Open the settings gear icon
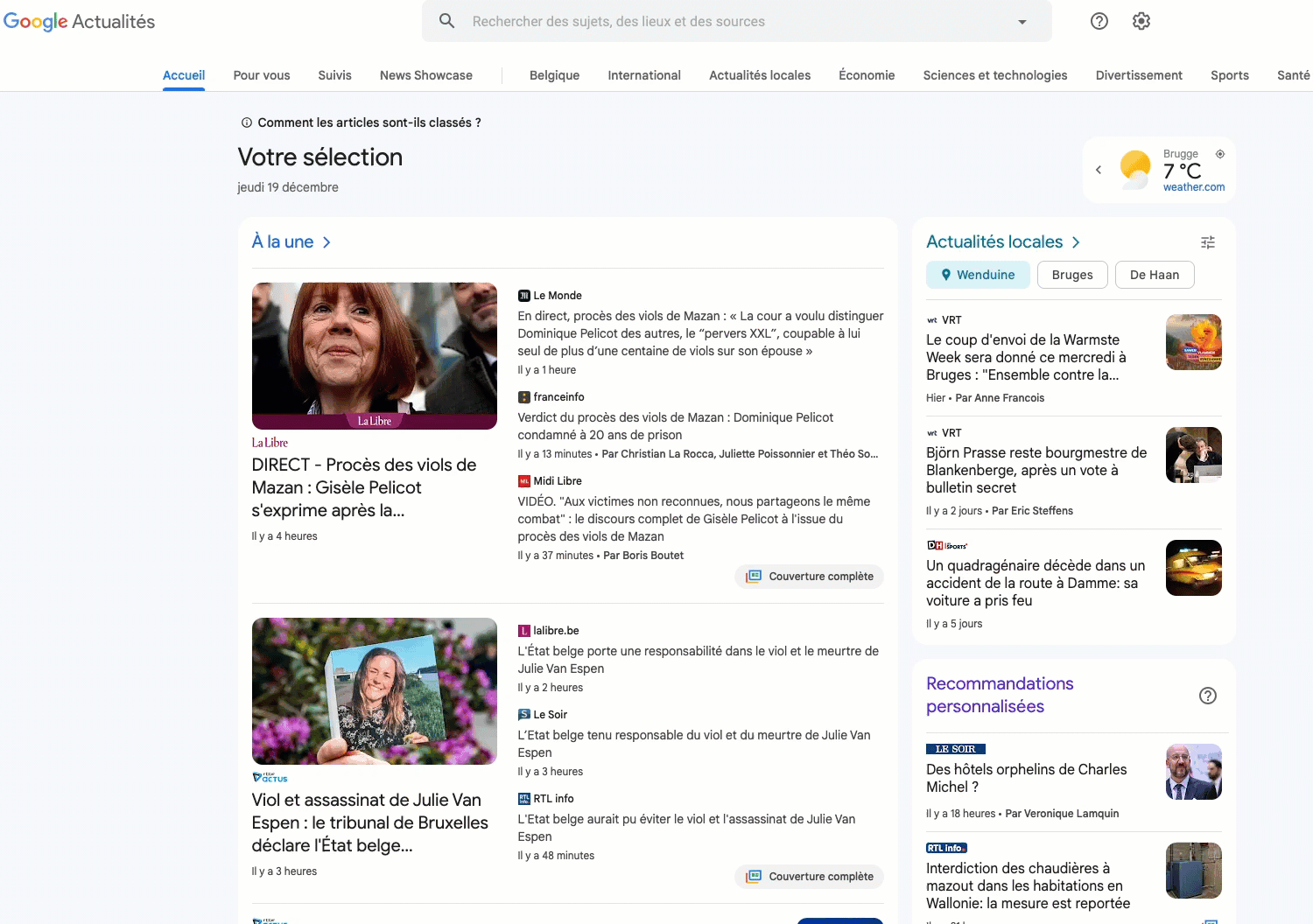 coord(1141,21)
